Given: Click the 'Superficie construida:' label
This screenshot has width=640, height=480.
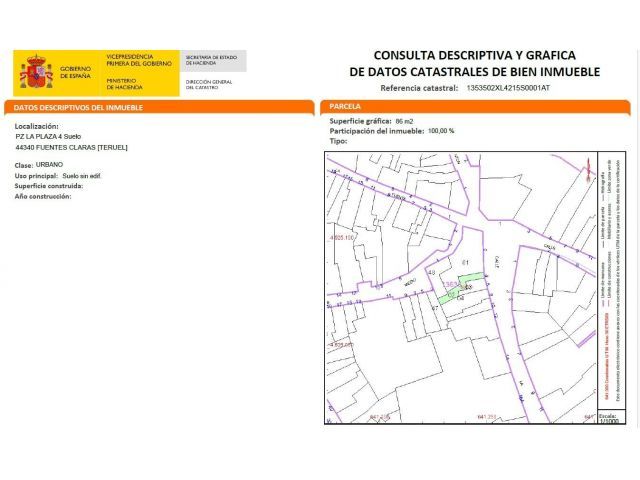Looking at the screenshot, I should coord(49,186).
